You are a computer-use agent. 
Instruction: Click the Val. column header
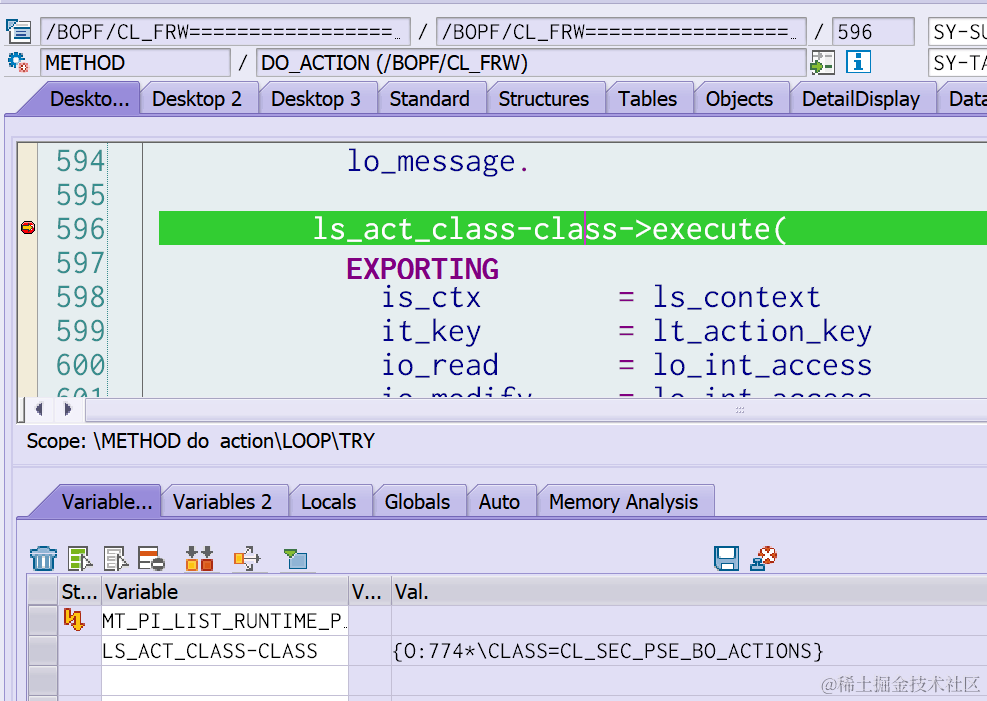(689, 592)
